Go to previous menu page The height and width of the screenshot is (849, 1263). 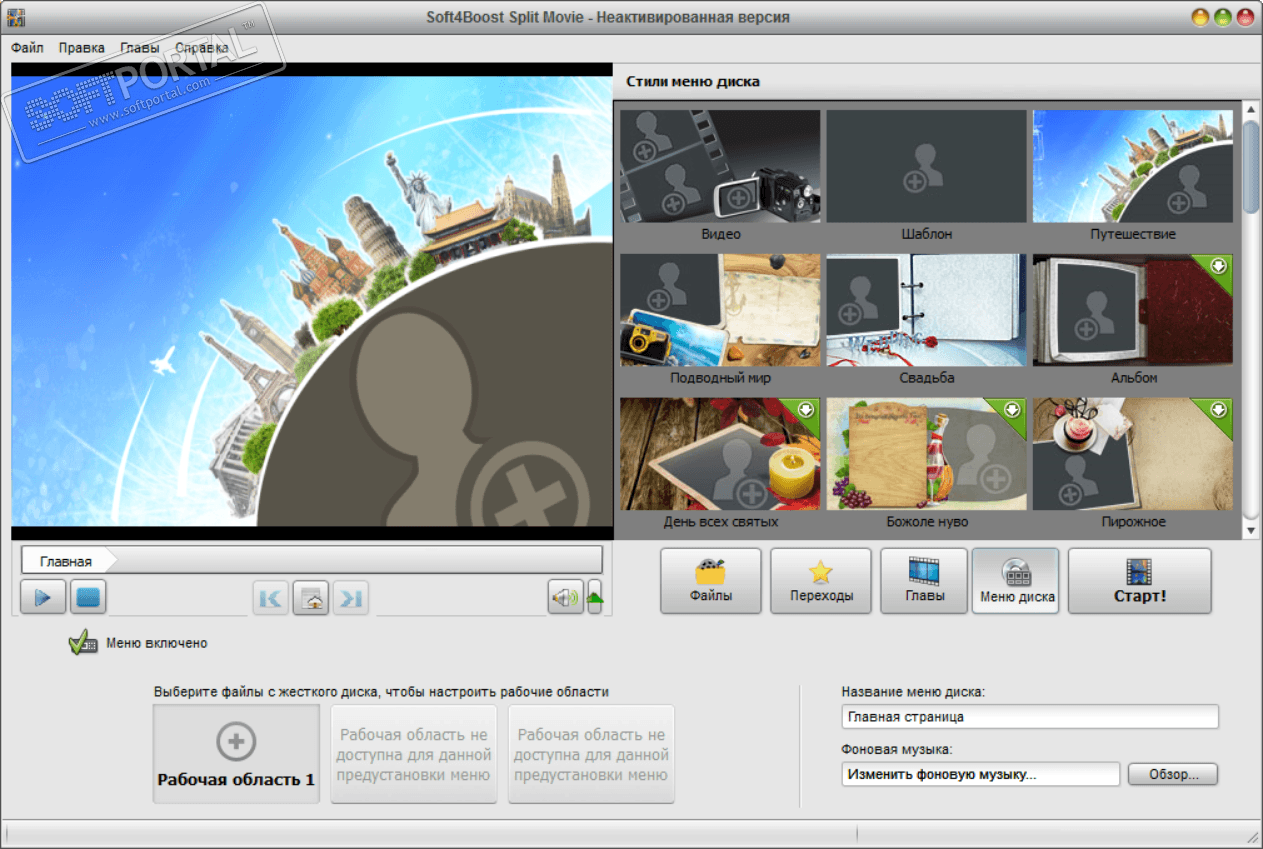pyautogui.click(x=270, y=599)
